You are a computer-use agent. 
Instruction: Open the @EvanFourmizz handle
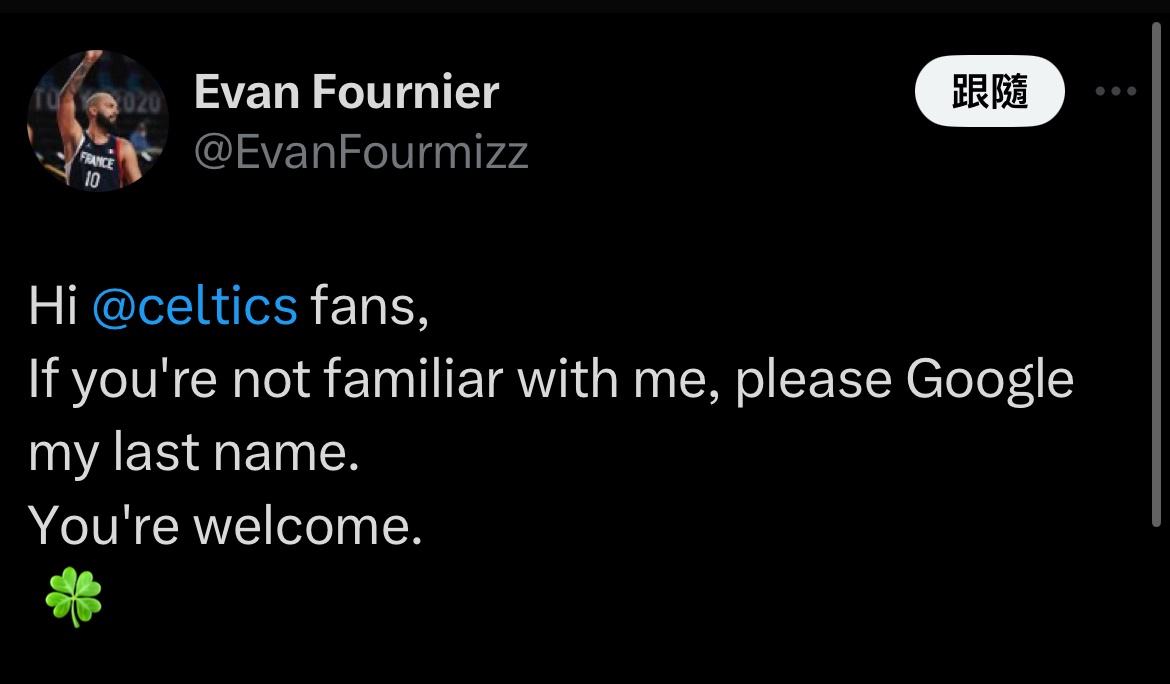pyautogui.click(x=360, y=153)
